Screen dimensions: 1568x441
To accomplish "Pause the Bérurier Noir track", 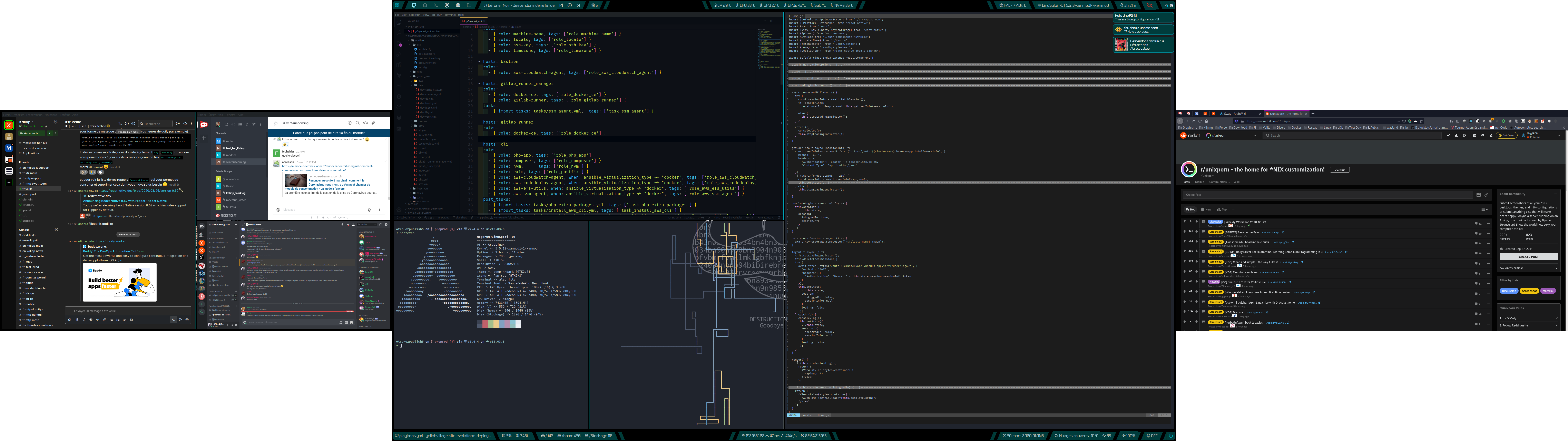I will tap(570, 6).
